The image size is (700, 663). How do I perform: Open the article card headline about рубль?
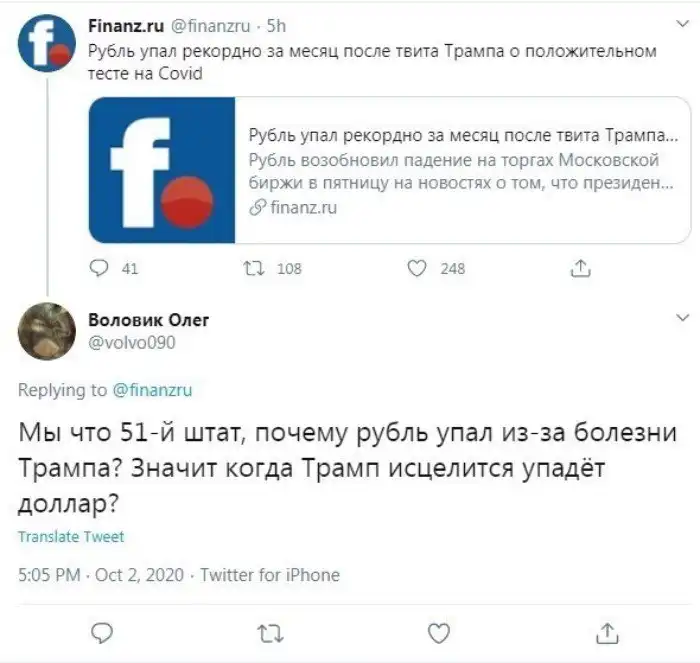(x=461, y=137)
